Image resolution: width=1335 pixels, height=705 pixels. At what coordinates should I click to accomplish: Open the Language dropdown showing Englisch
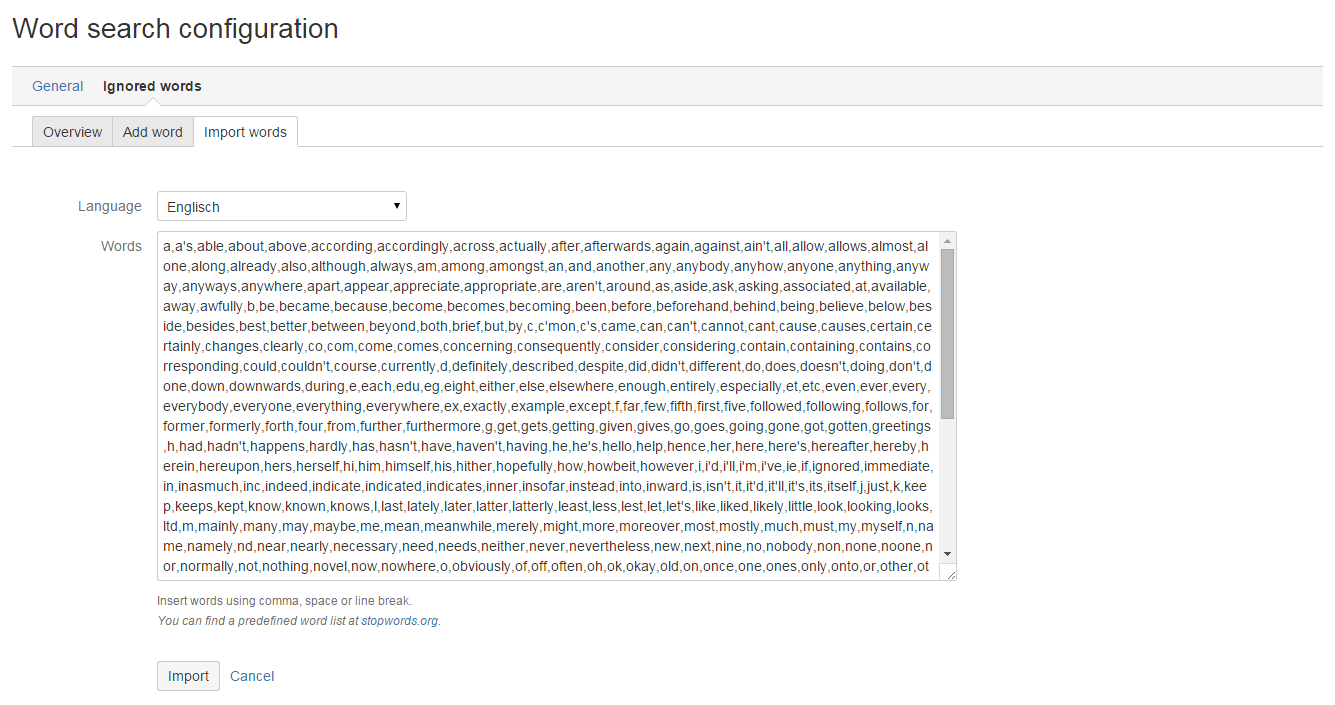pos(281,207)
